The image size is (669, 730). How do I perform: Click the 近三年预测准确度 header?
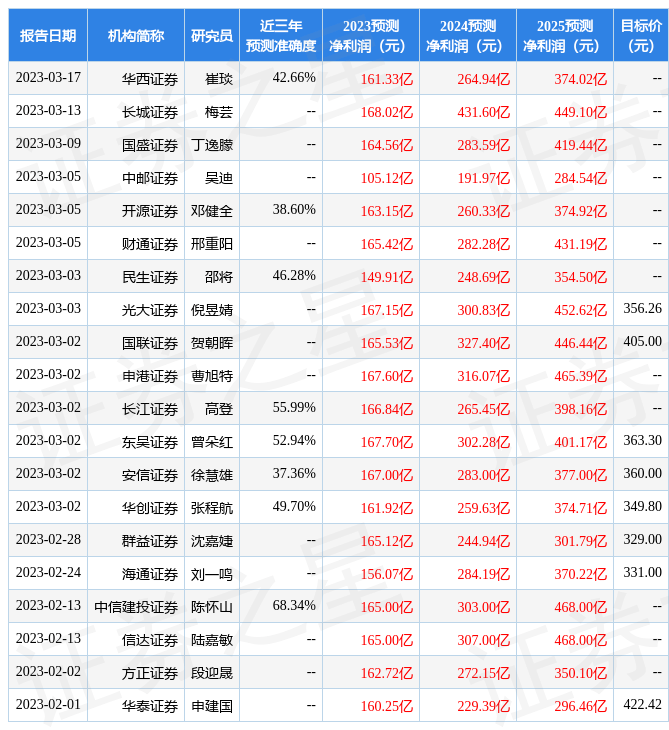point(281,35)
